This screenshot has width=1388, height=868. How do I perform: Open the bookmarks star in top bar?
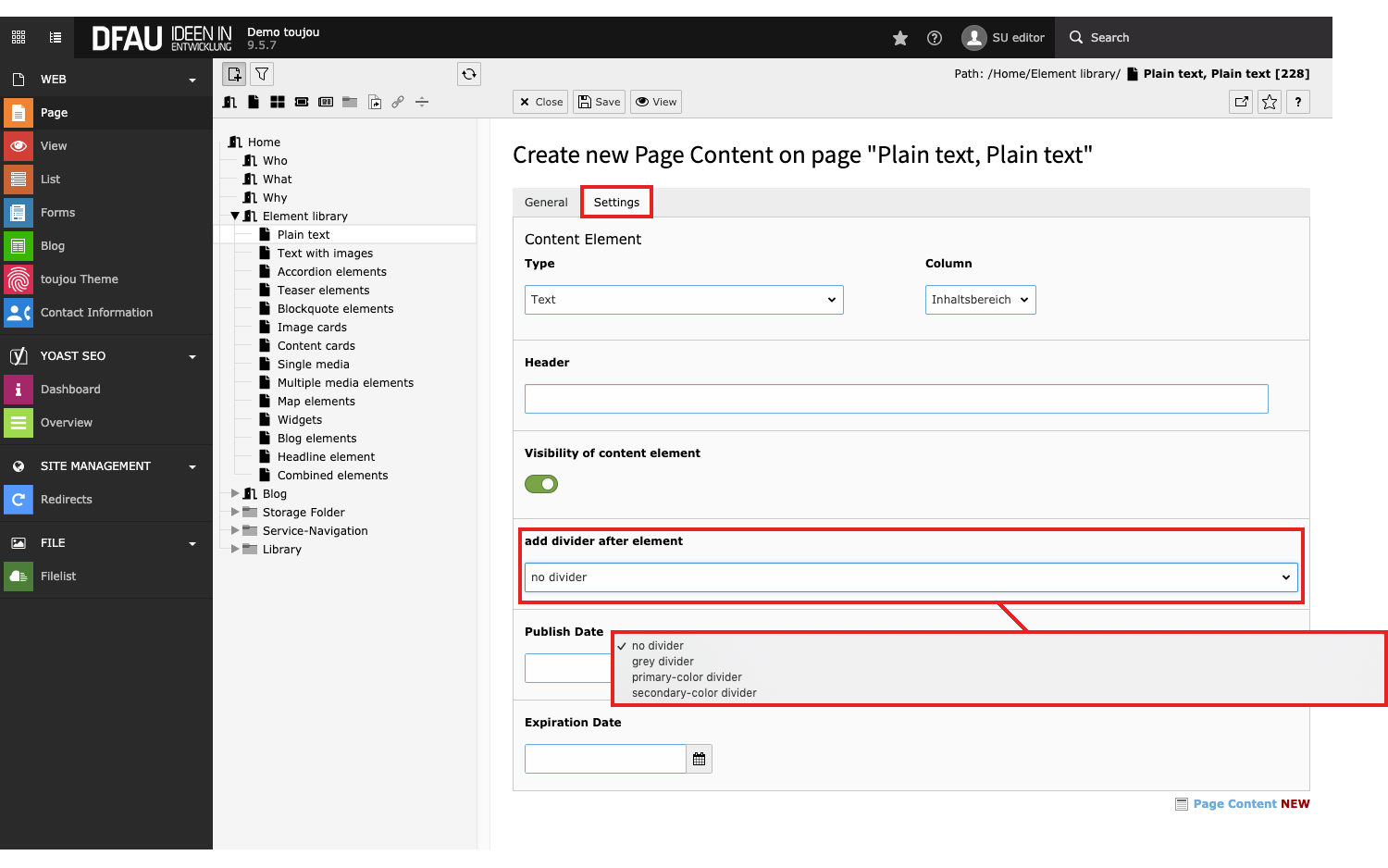tap(900, 38)
